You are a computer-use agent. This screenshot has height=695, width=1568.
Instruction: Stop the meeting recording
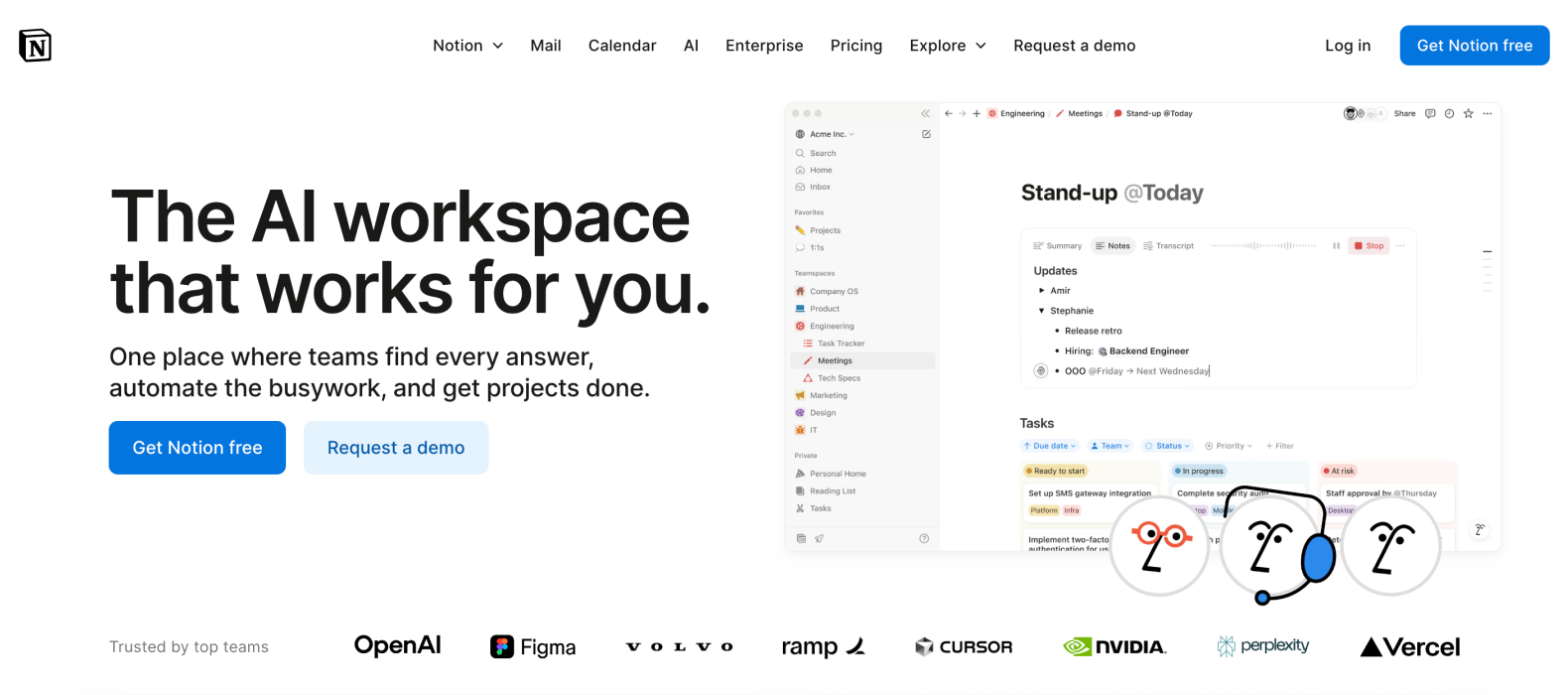point(1369,246)
